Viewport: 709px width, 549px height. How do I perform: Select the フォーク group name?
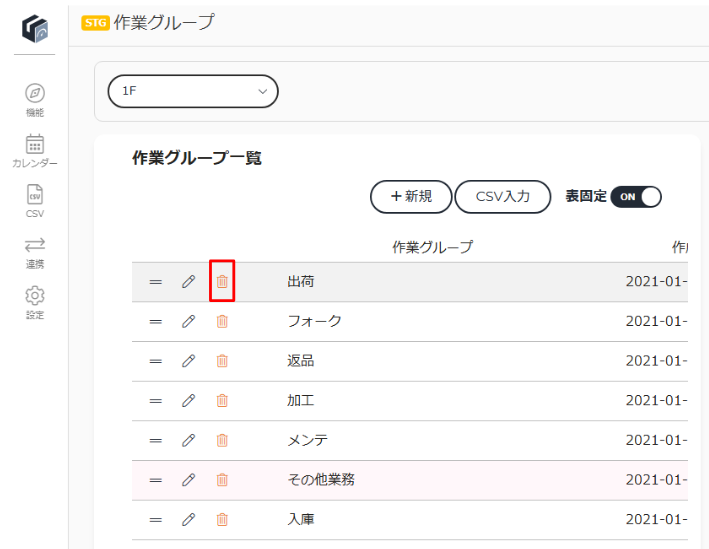314,321
